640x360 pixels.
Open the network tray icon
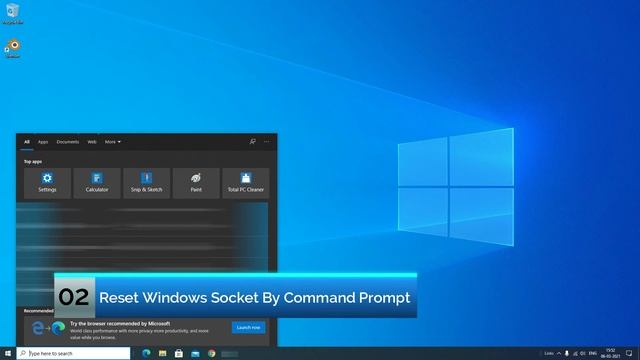pyautogui.click(x=575, y=353)
